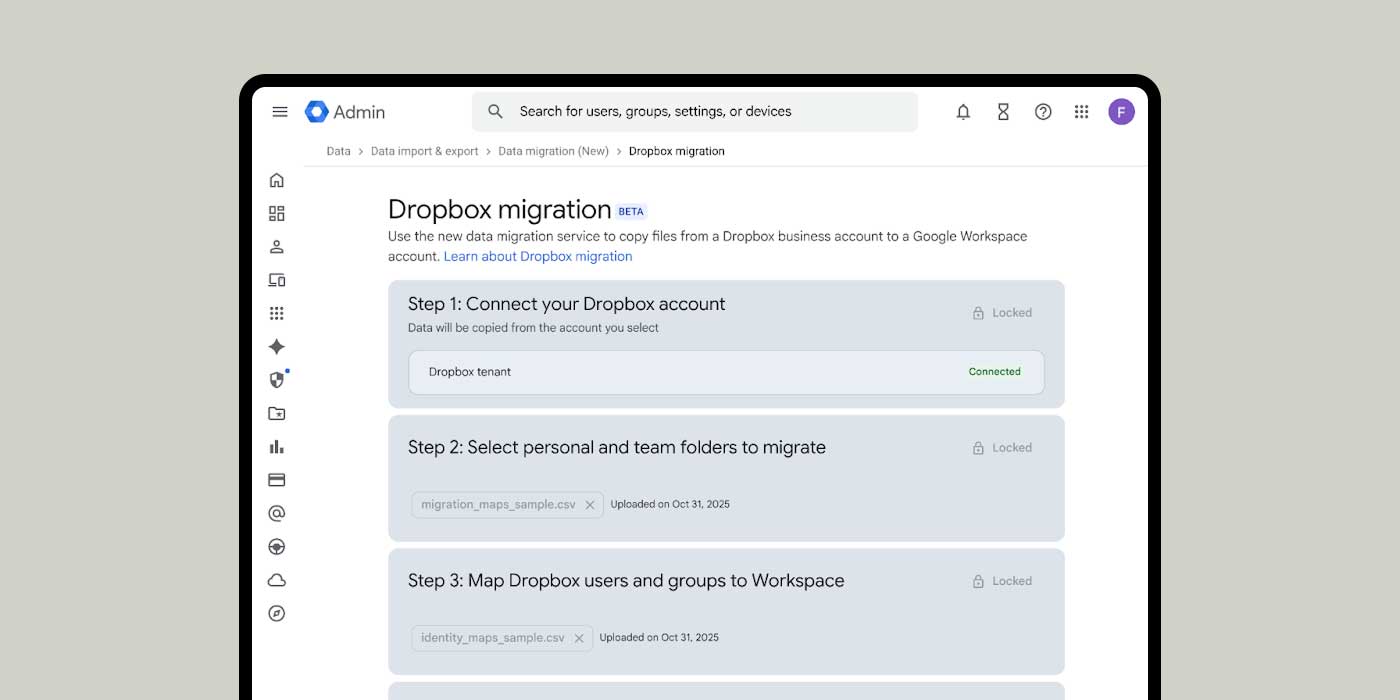Open the Devices icon in the sidebar
Screen dimensions: 1400x700
coord(277,280)
